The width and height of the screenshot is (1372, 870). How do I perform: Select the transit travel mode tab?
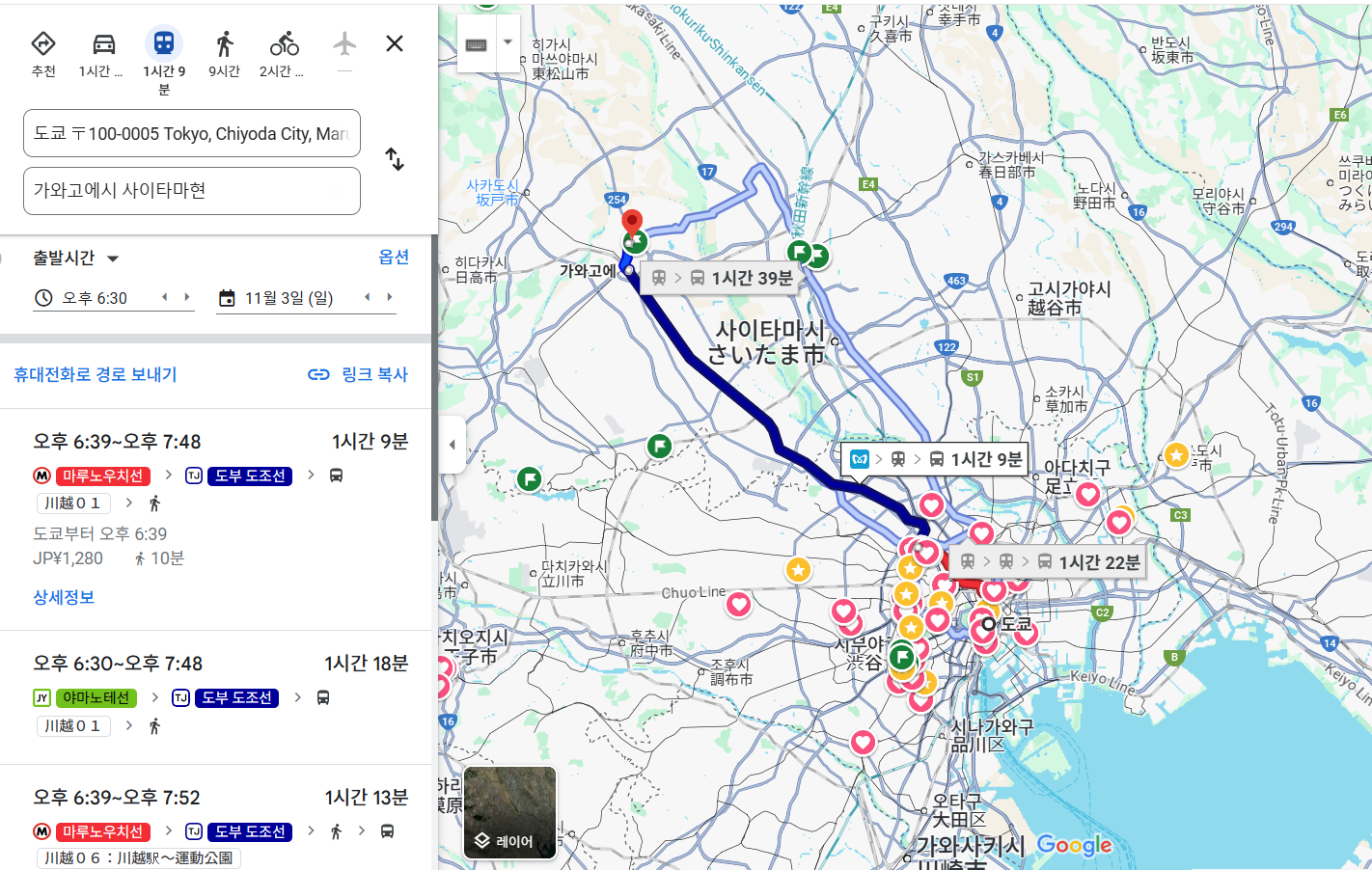click(164, 60)
